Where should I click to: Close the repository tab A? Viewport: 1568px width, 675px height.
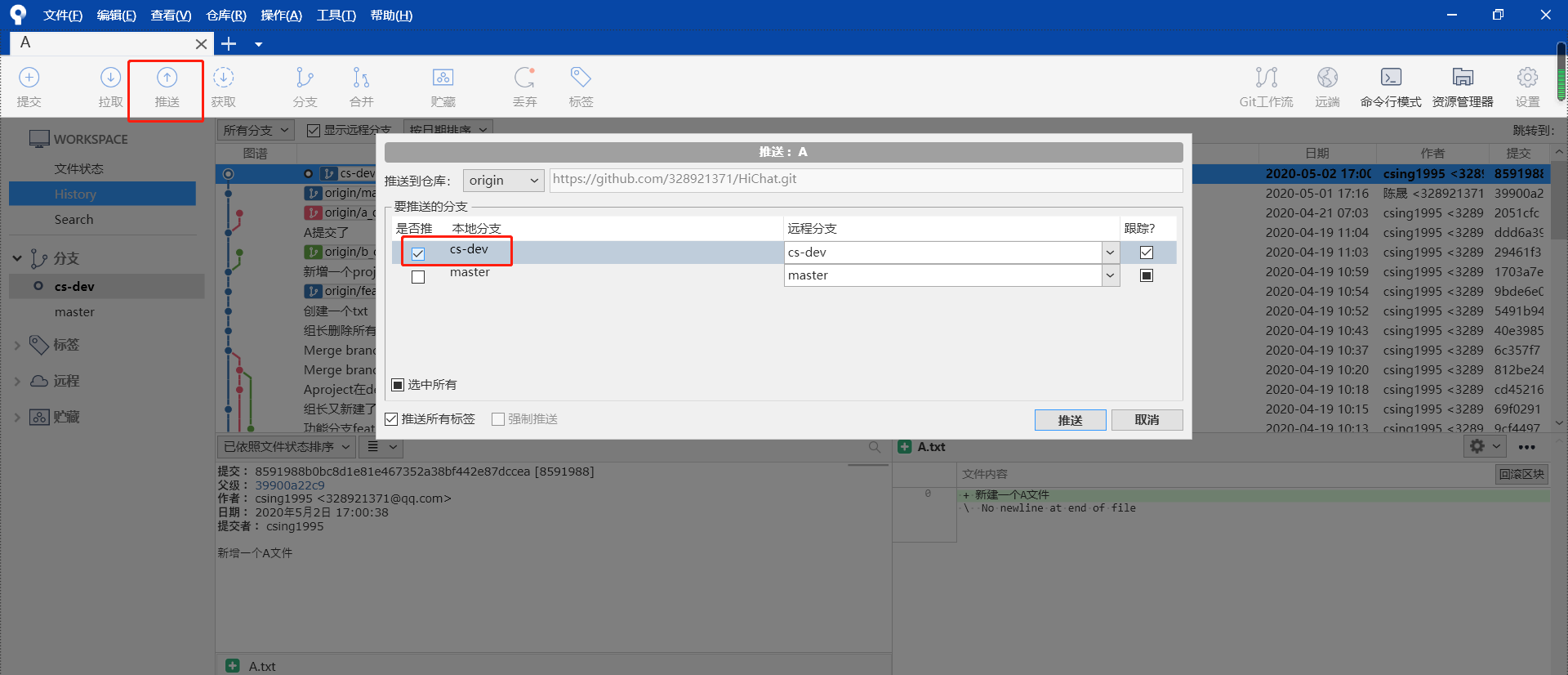201,44
